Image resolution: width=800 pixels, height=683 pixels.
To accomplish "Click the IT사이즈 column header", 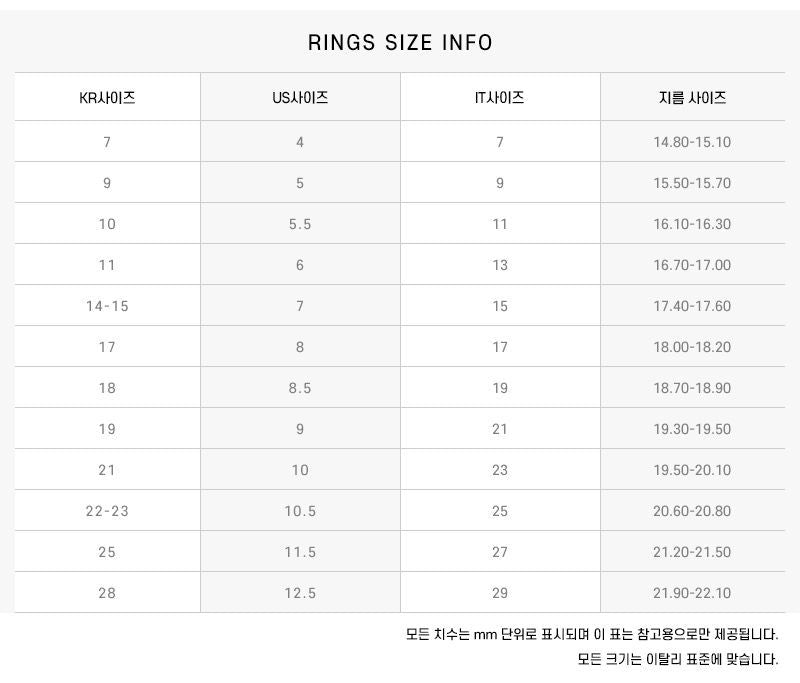I will [500, 98].
